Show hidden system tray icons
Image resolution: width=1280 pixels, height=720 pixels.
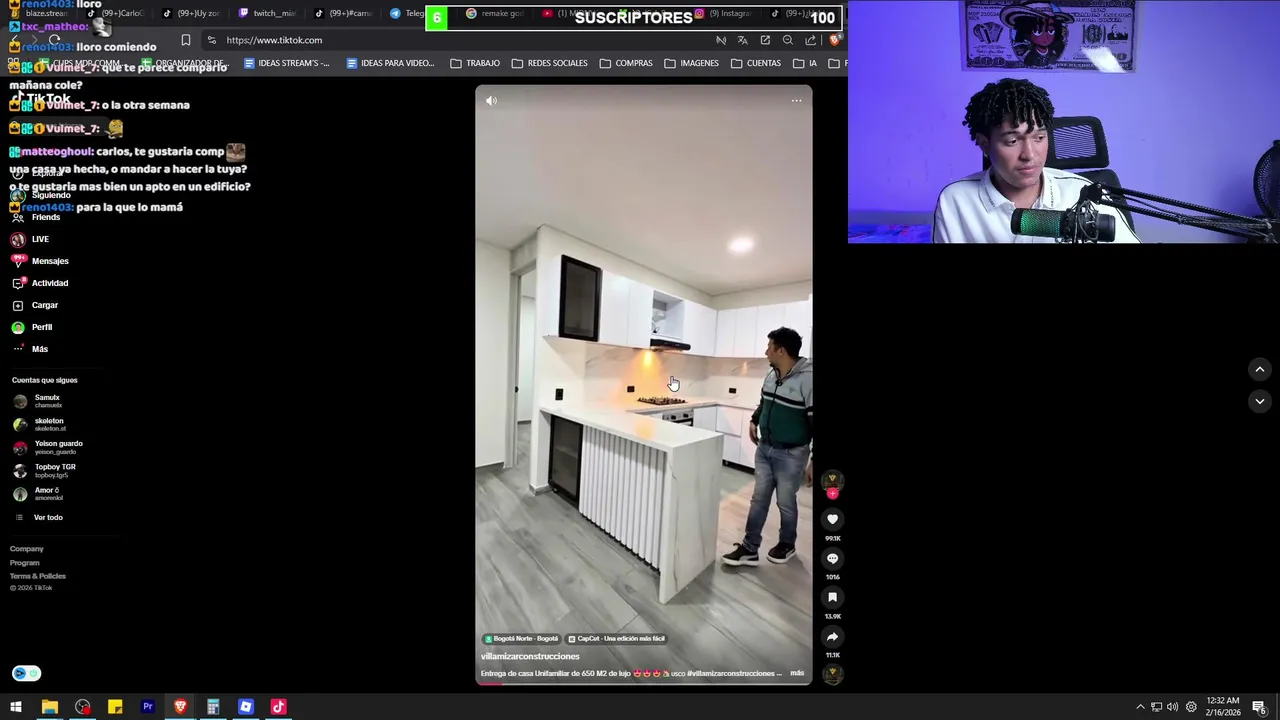coord(1140,707)
